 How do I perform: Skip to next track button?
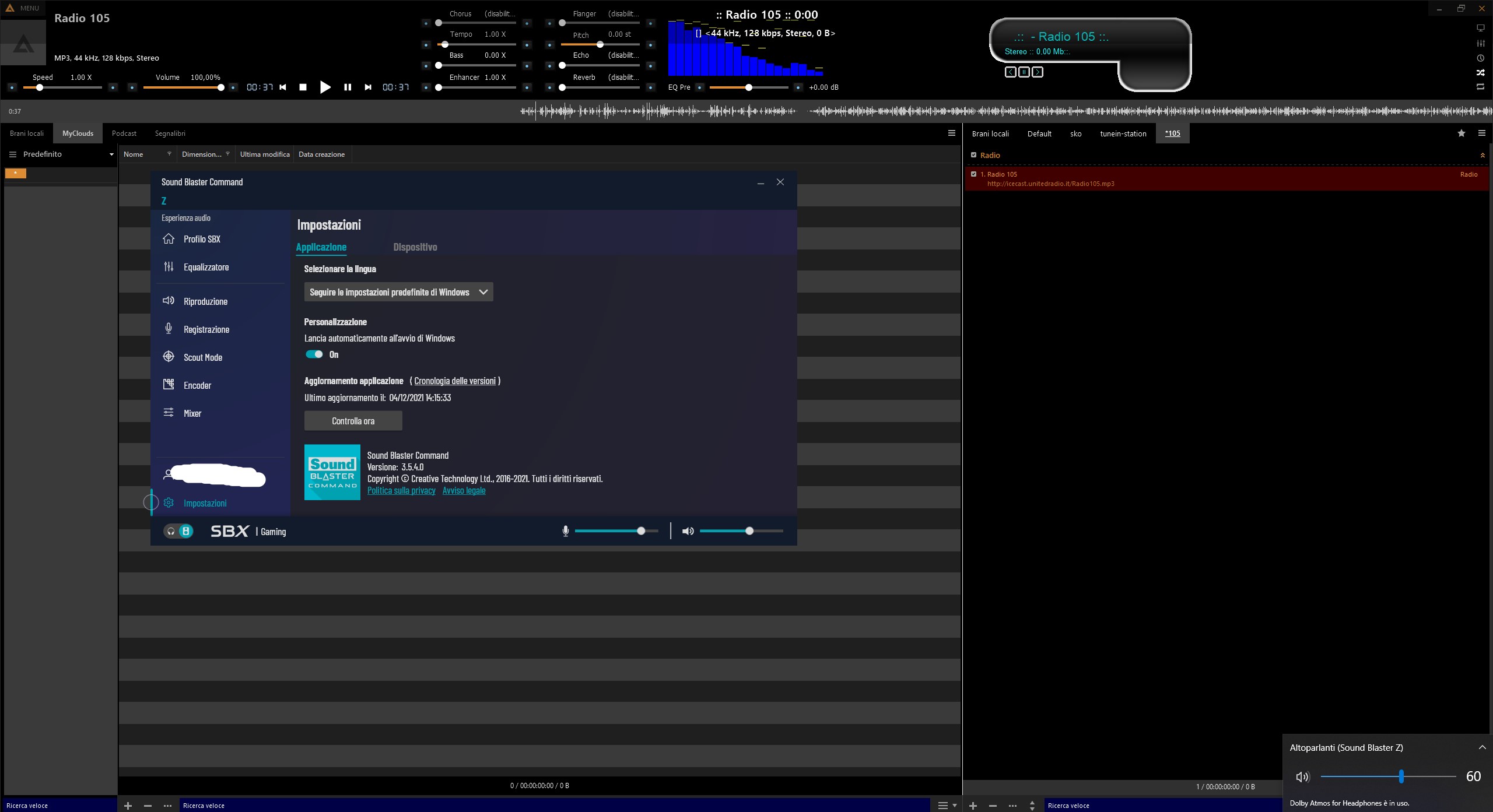367,87
